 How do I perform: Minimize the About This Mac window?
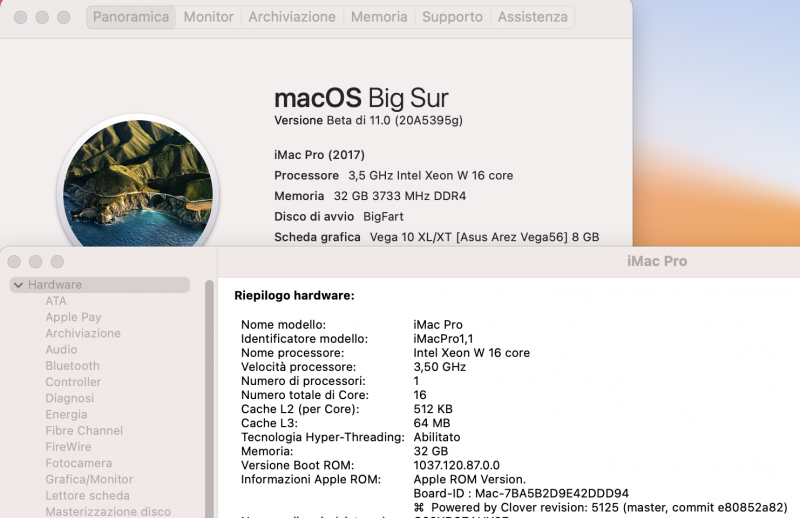[42, 17]
